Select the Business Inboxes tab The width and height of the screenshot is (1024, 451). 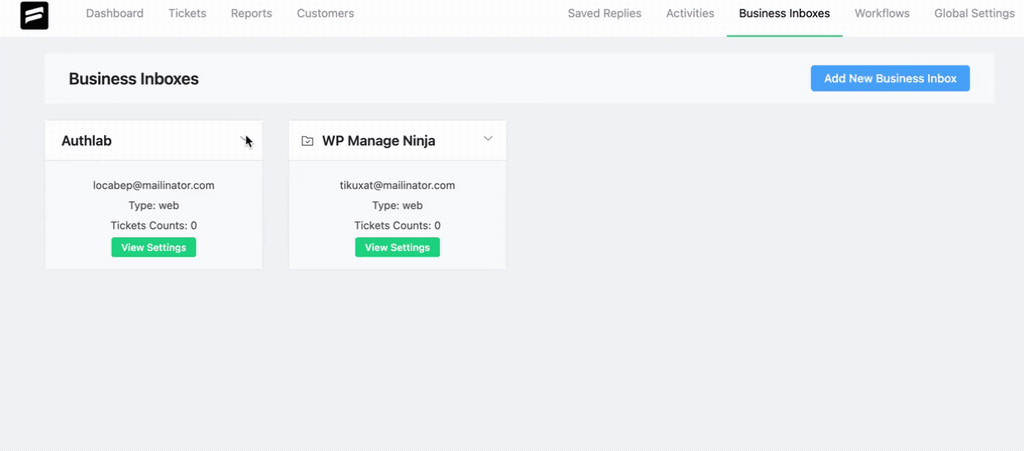tap(784, 13)
